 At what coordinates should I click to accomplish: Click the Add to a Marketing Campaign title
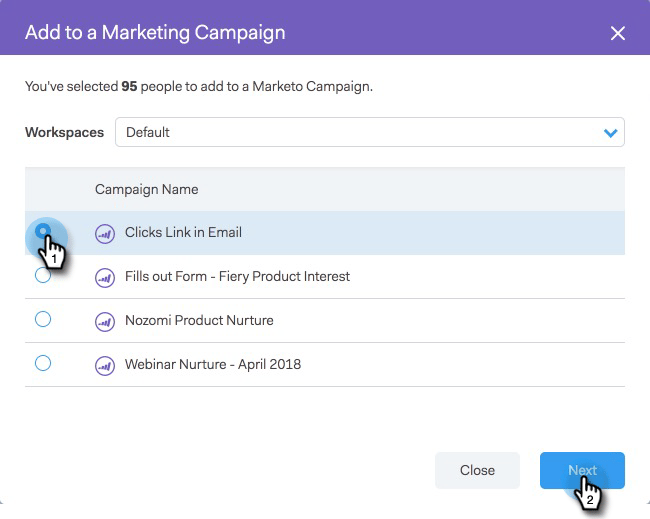point(155,32)
